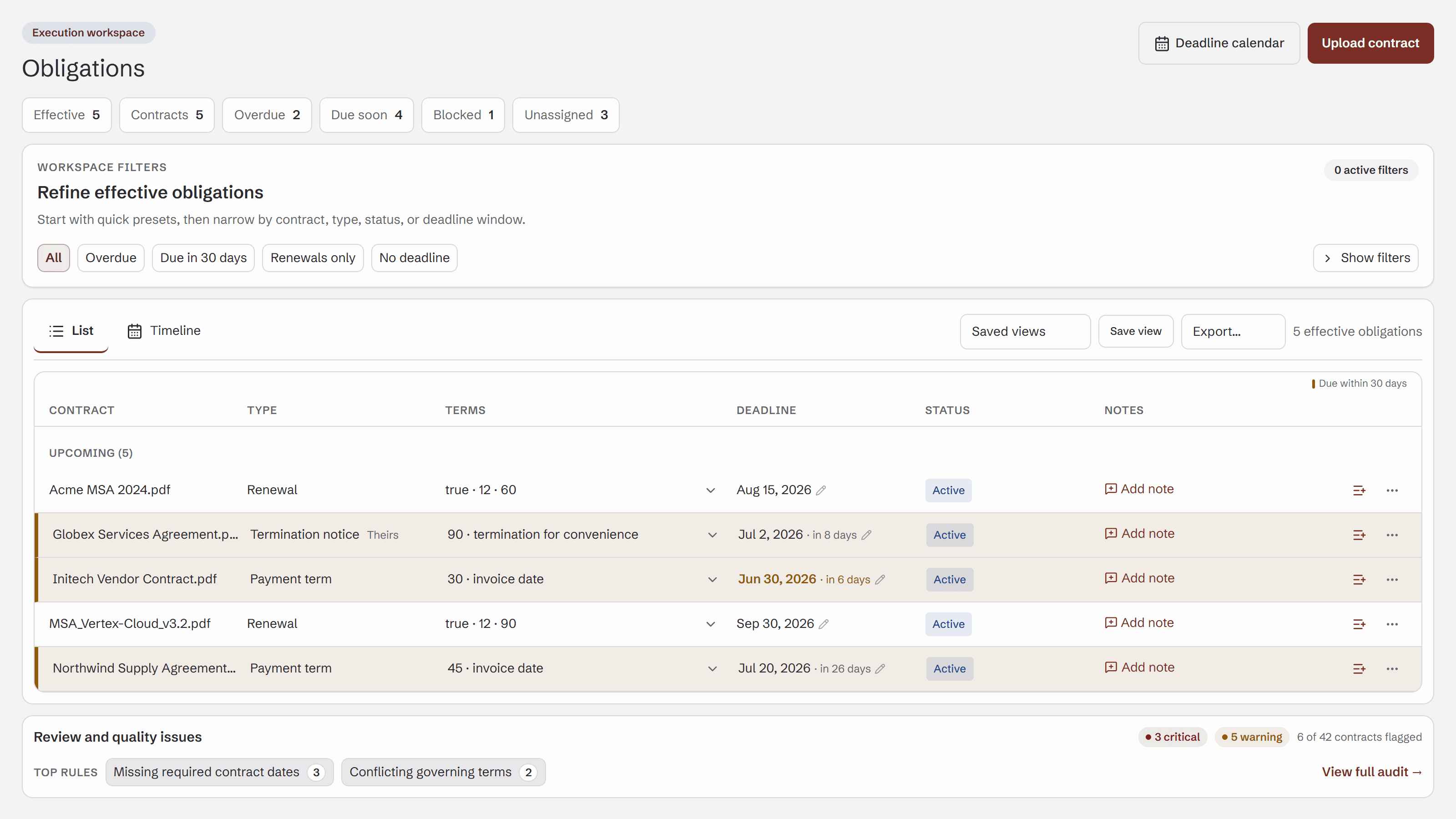
Task: Click the 0 active filters badge
Action: pos(1371,170)
